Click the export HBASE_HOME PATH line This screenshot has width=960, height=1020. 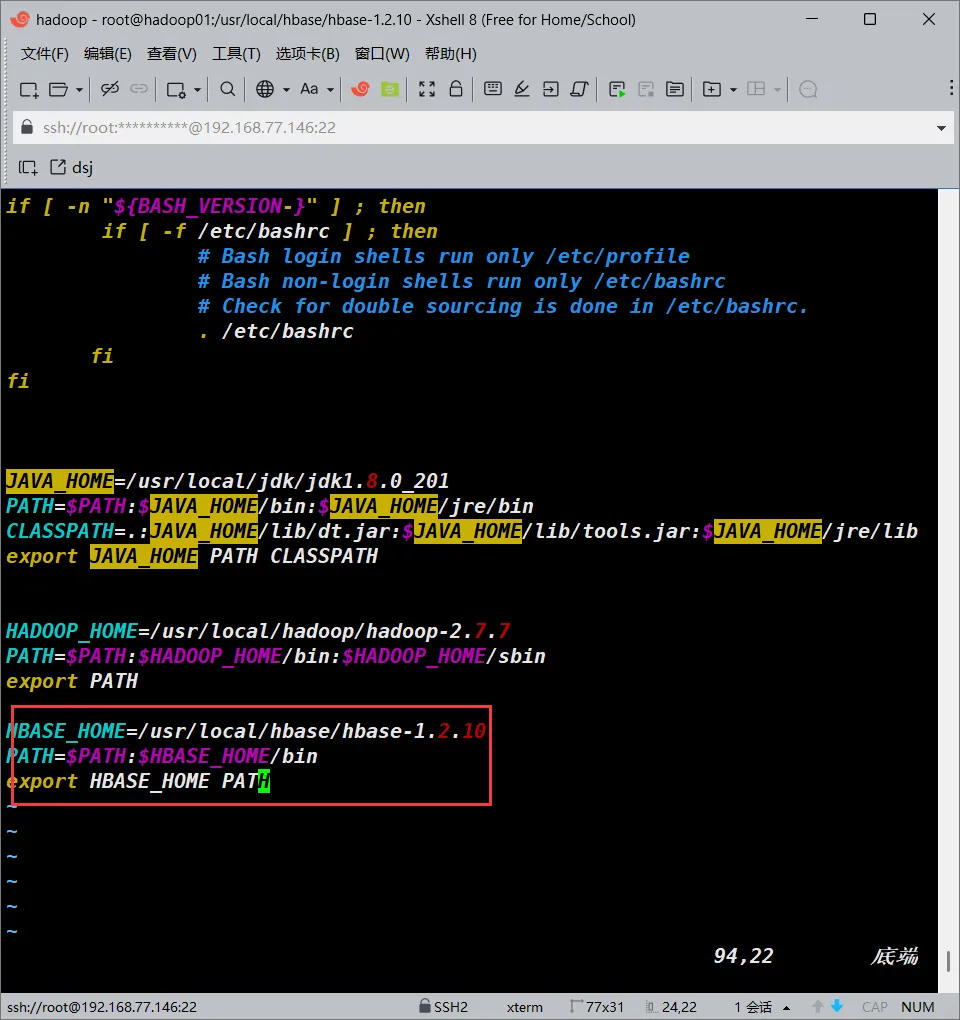click(x=138, y=781)
